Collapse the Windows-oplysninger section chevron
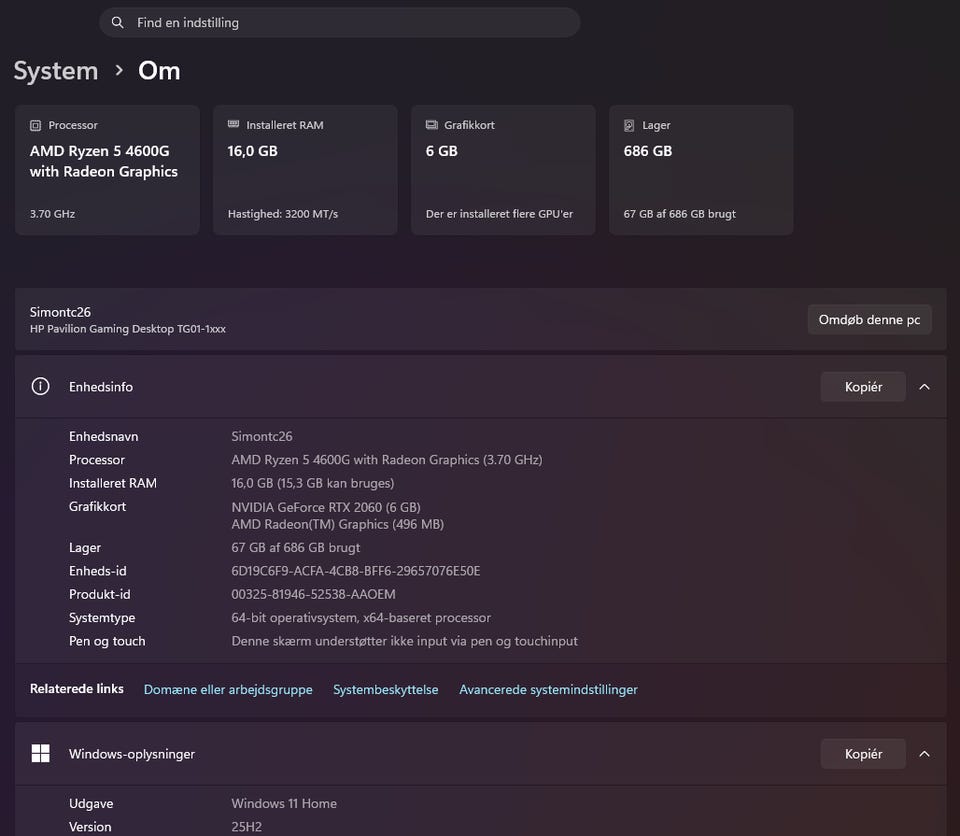960x836 pixels. (924, 754)
